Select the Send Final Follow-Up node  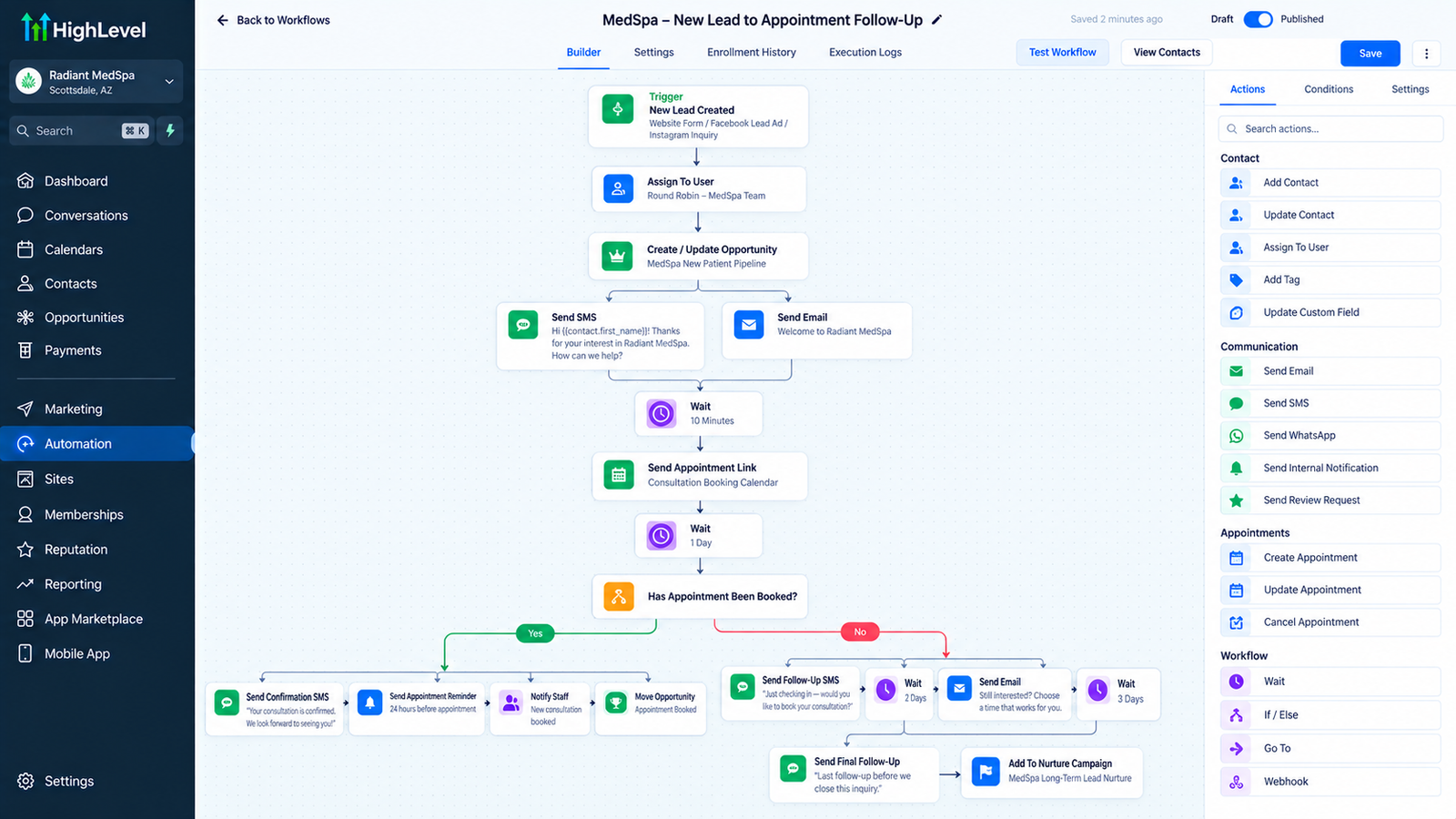click(x=854, y=775)
